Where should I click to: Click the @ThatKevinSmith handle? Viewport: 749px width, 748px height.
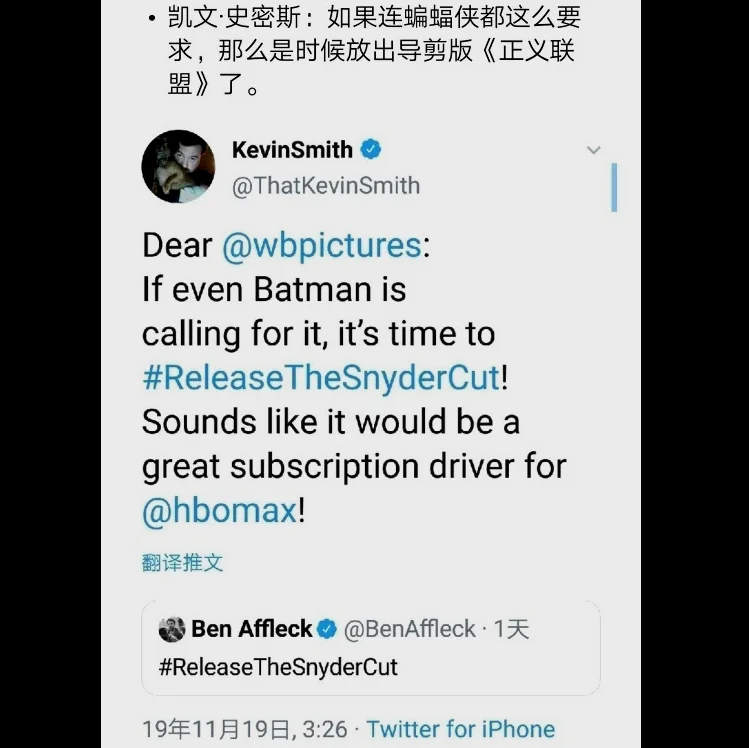[326, 186]
